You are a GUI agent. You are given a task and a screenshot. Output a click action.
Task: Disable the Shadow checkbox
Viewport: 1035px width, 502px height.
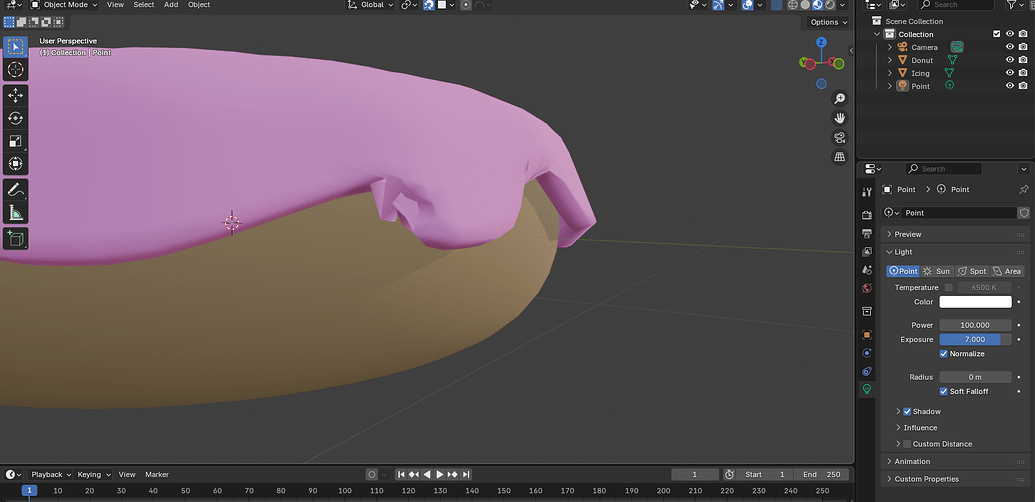(907, 412)
